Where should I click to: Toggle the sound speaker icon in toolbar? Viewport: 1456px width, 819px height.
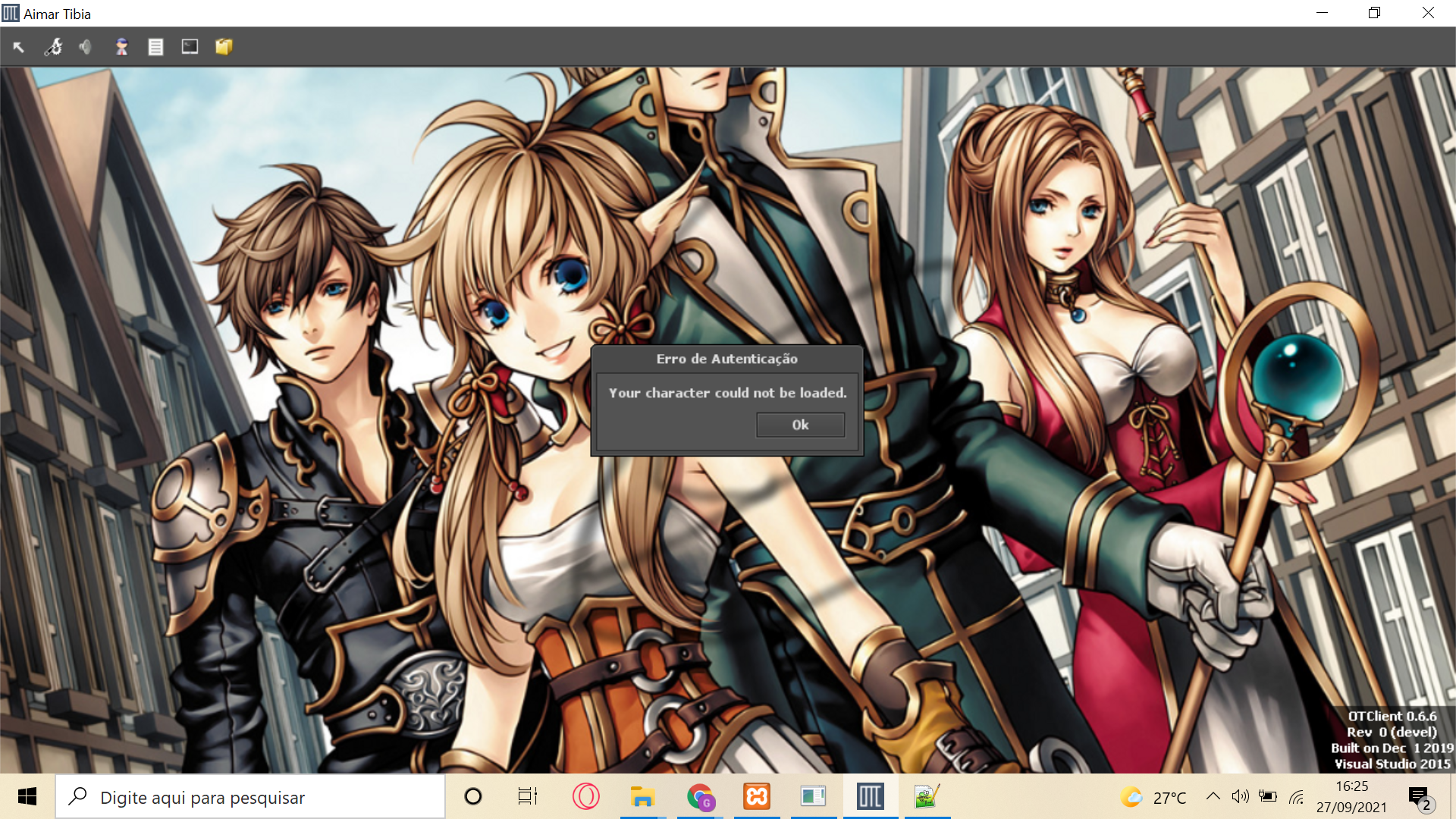(x=86, y=47)
